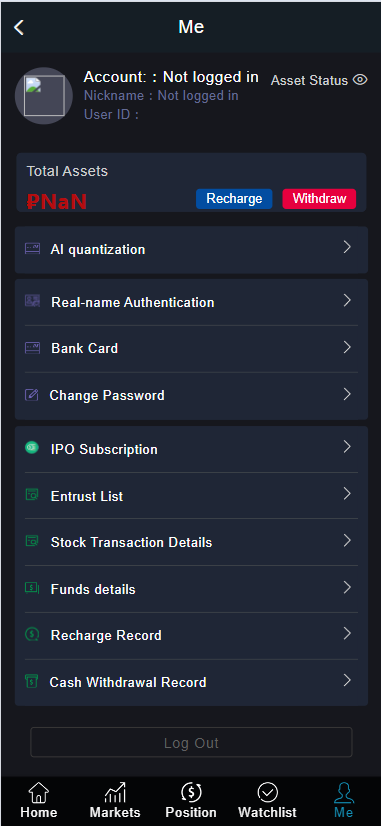Switch to the Home tab
The image size is (381, 826).
38,800
